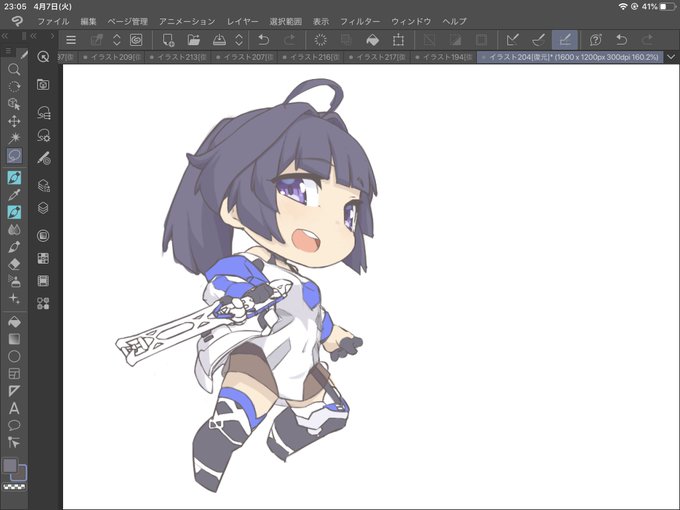The width and height of the screenshot is (680, 510).
Task: Open the ウィンドウ menu
Action: [x=411, y=21]
